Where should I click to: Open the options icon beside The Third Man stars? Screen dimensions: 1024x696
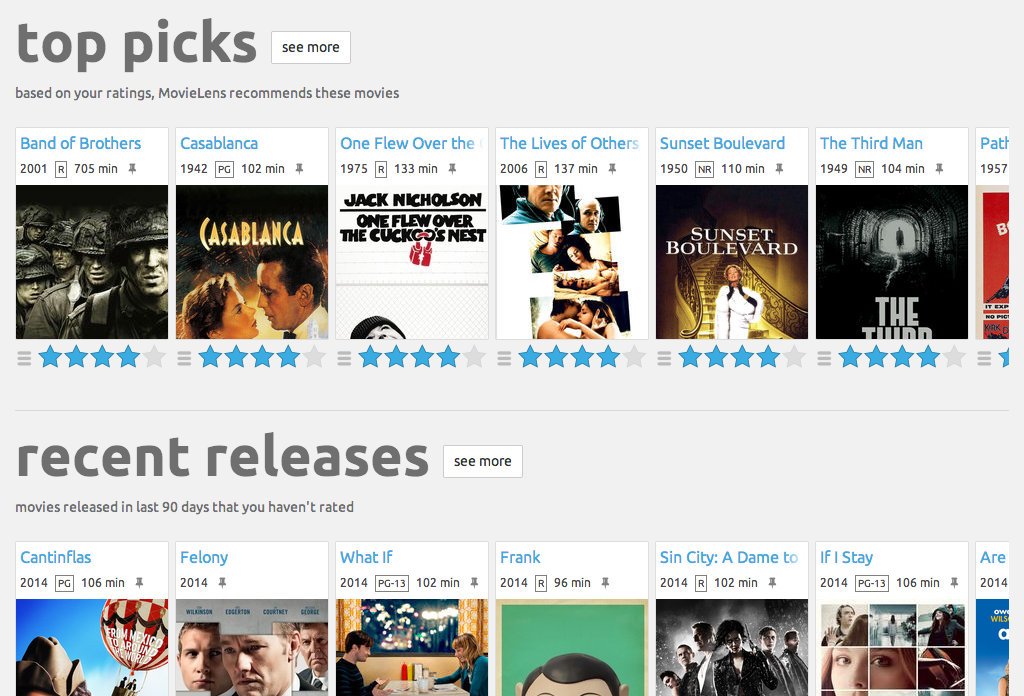pos(823,355)
